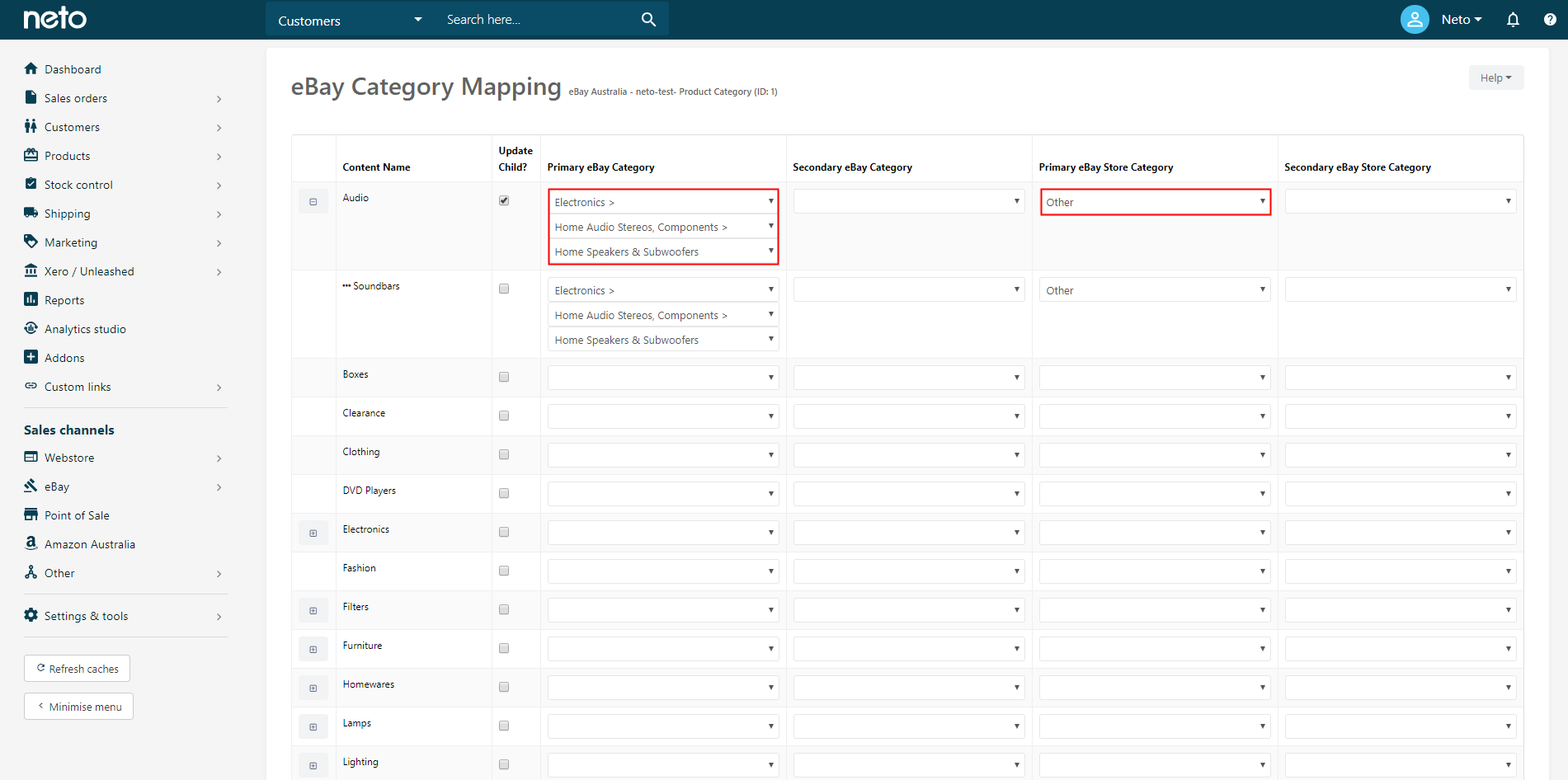Open Audio Home Speakers & Subwoofers dropdown
The image size is (1568, 780).
tap(663, 251)
